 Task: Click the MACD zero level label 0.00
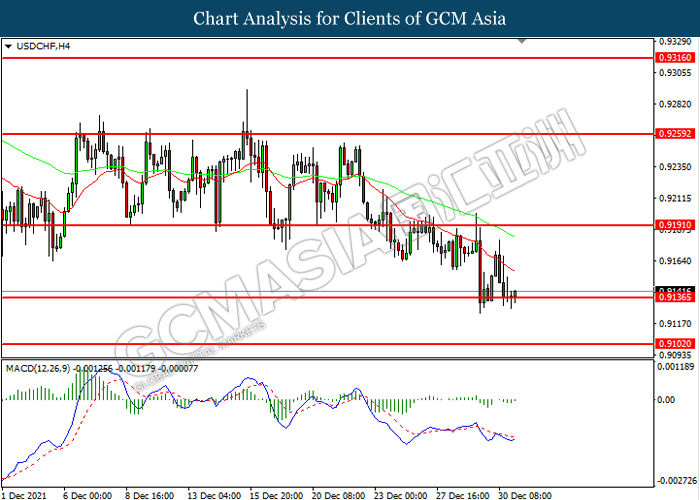click(667, 400)
